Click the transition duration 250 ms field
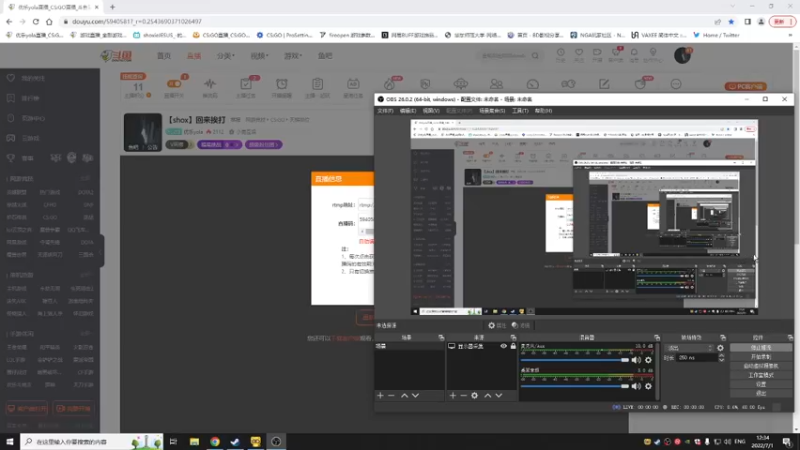This screenshot has height=450, width=800. [697, 358]
